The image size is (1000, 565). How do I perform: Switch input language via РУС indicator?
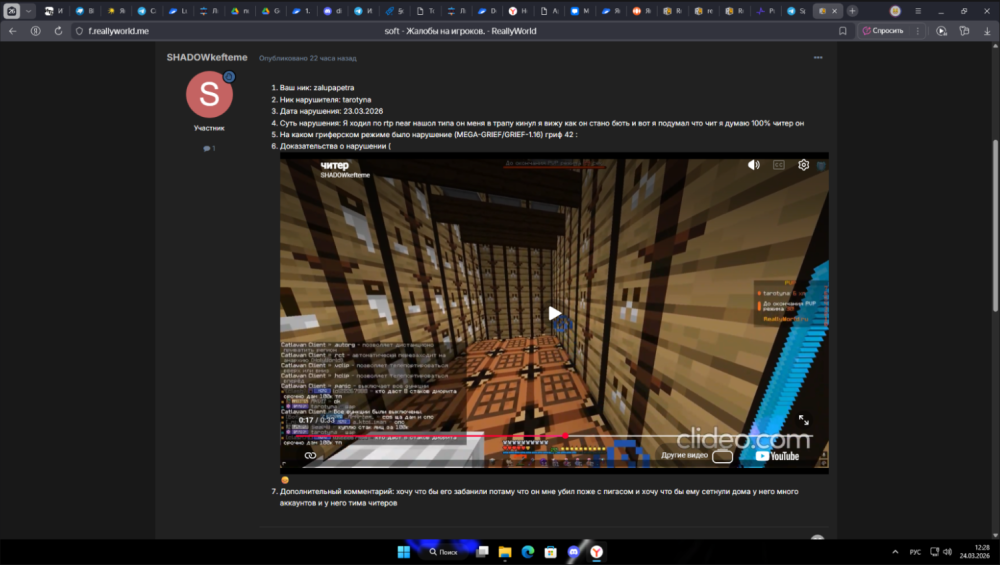click(x=915, y=552)
